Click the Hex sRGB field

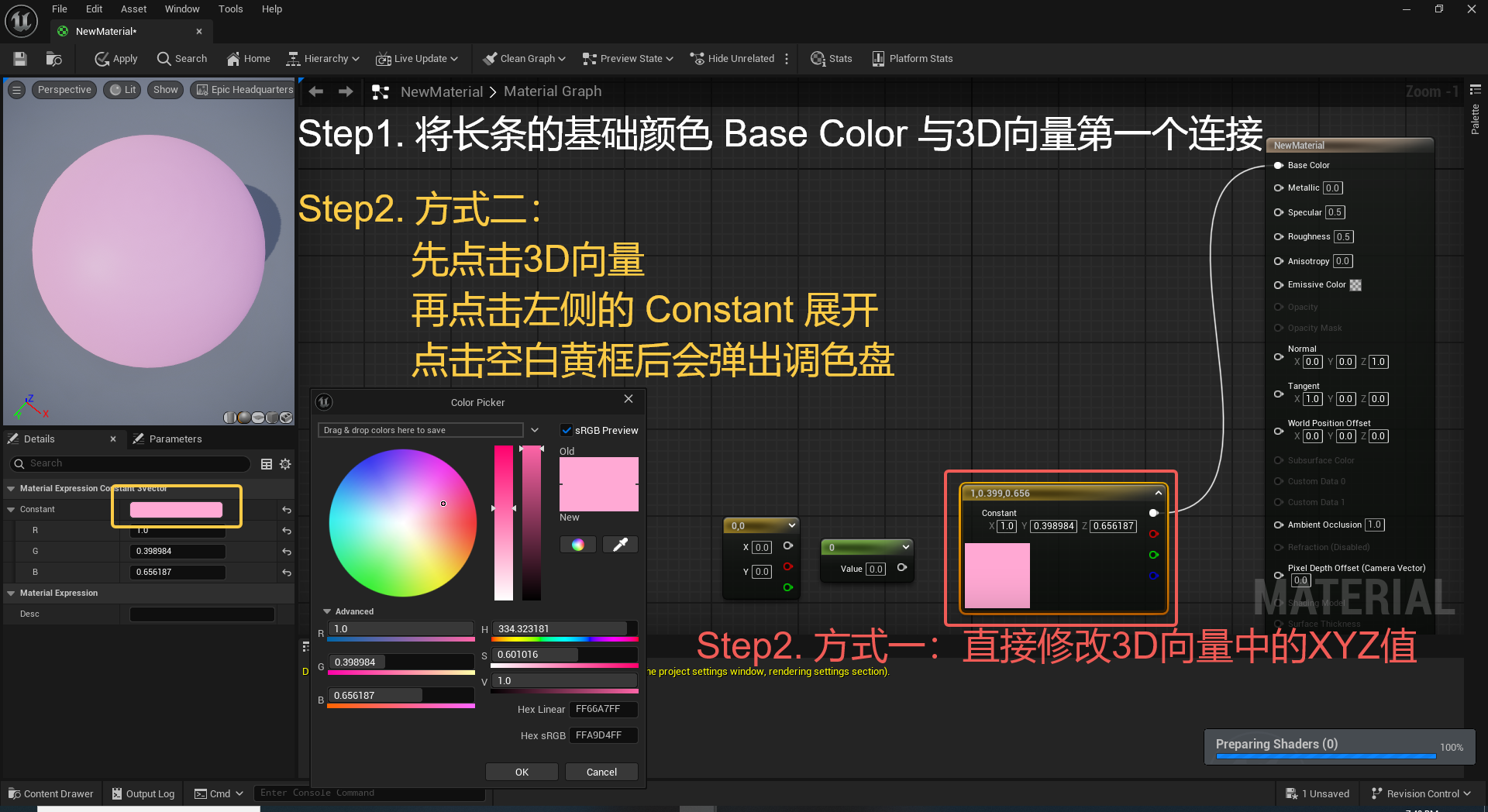click(604, 735)
